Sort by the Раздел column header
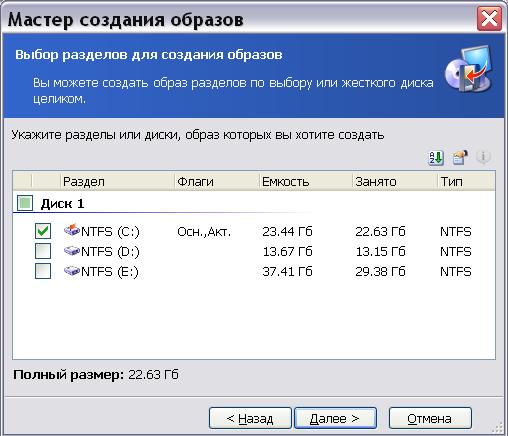 (117, 181)
